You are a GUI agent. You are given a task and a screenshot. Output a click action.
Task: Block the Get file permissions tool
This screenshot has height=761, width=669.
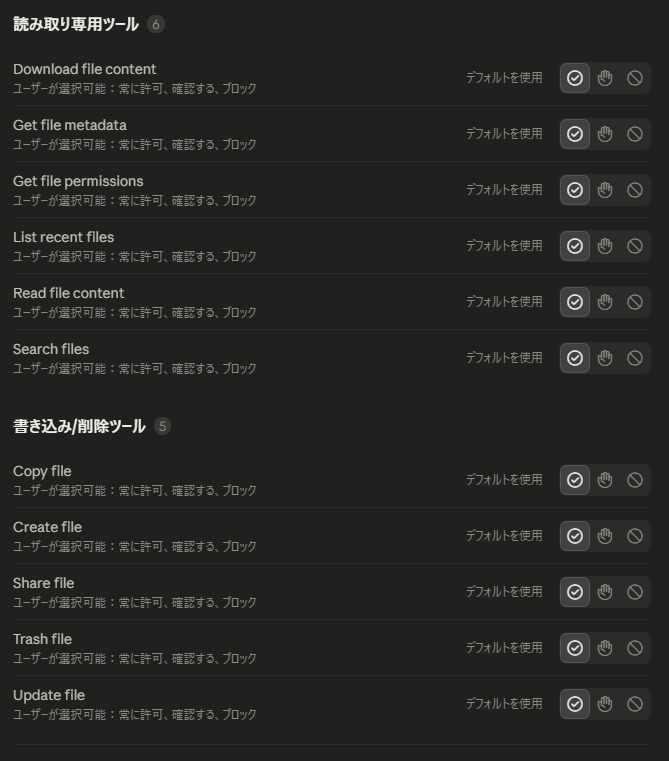point(635,190)
